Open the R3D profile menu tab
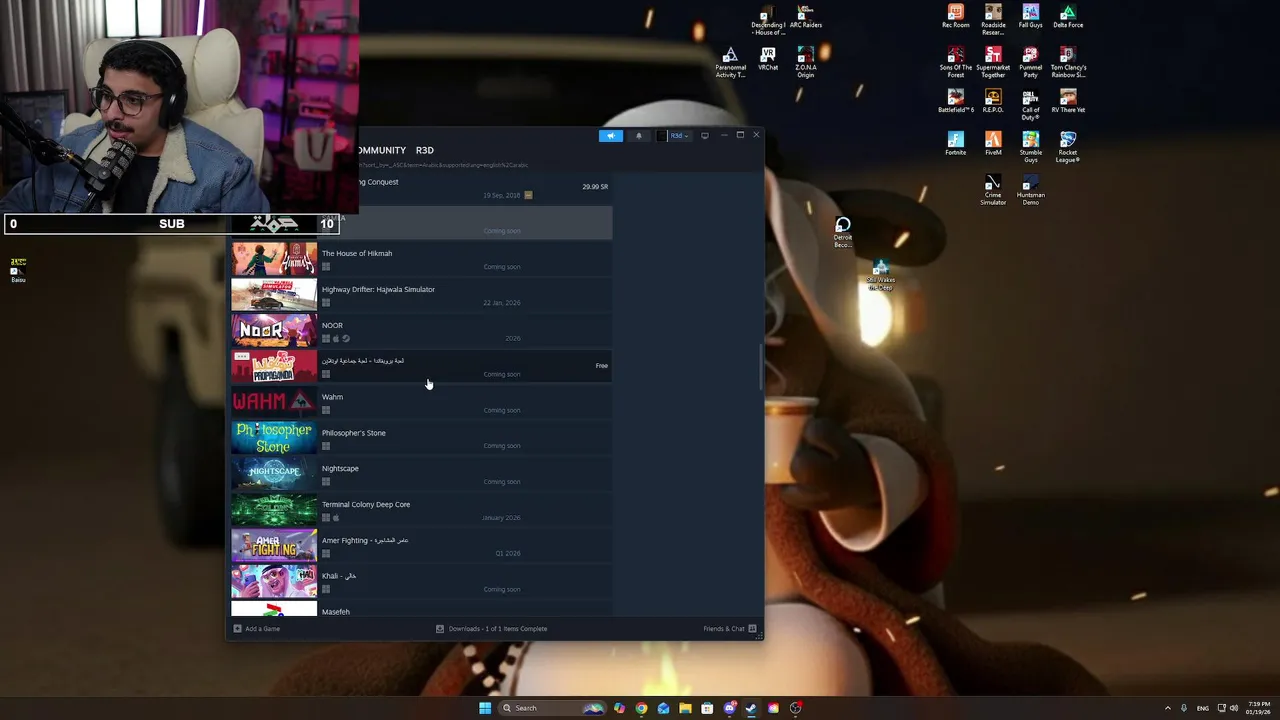Image resolution: width=1280 pixels, height=720 pixels. [425, 150]
